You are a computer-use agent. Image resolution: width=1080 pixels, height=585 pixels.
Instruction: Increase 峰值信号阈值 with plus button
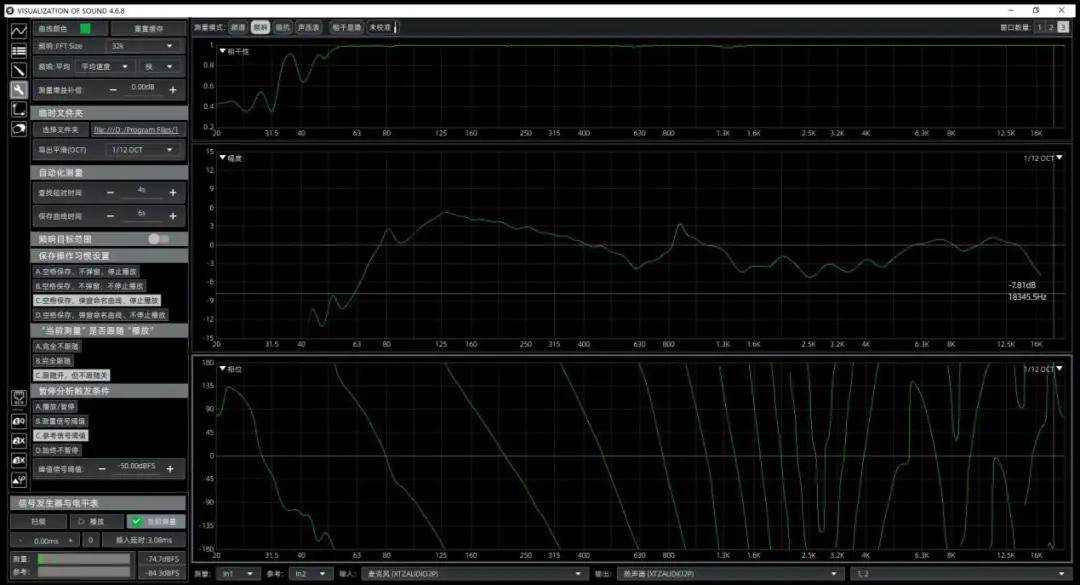click(171, 468)
